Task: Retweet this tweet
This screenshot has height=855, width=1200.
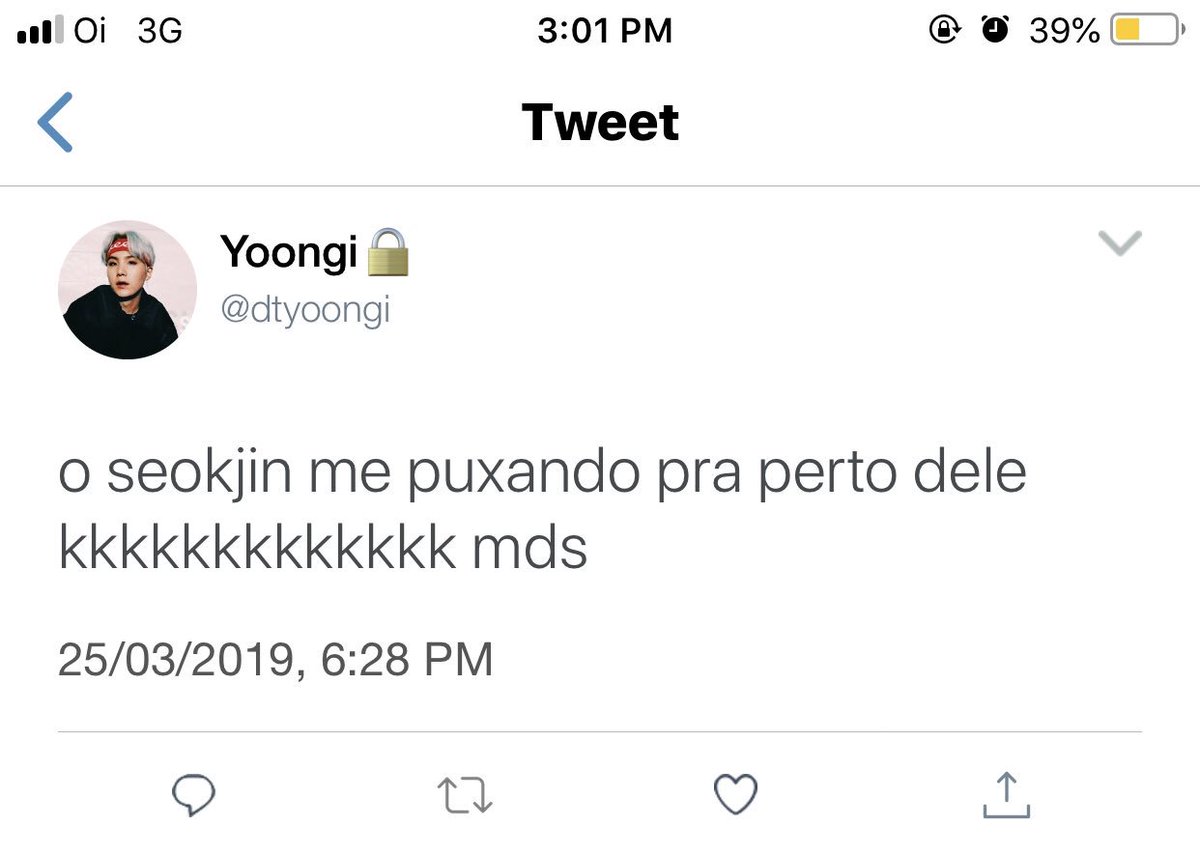Action: tap(465, 796)
